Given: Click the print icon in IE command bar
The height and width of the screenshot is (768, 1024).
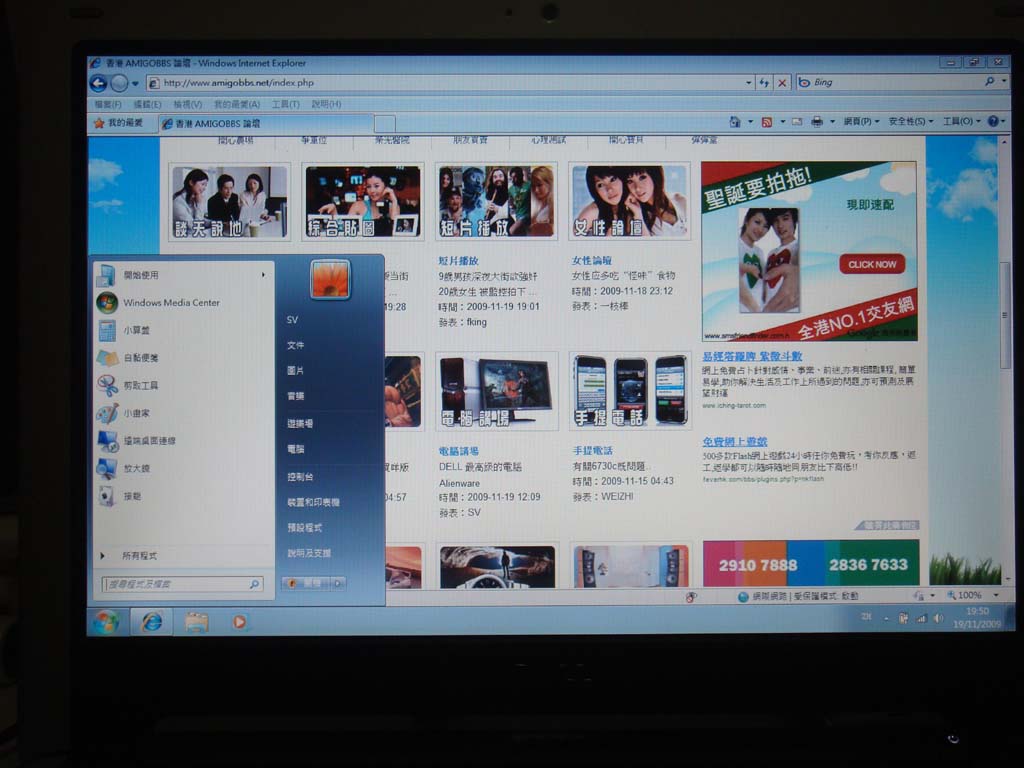Looking at the screenshot, I should 817,121.
